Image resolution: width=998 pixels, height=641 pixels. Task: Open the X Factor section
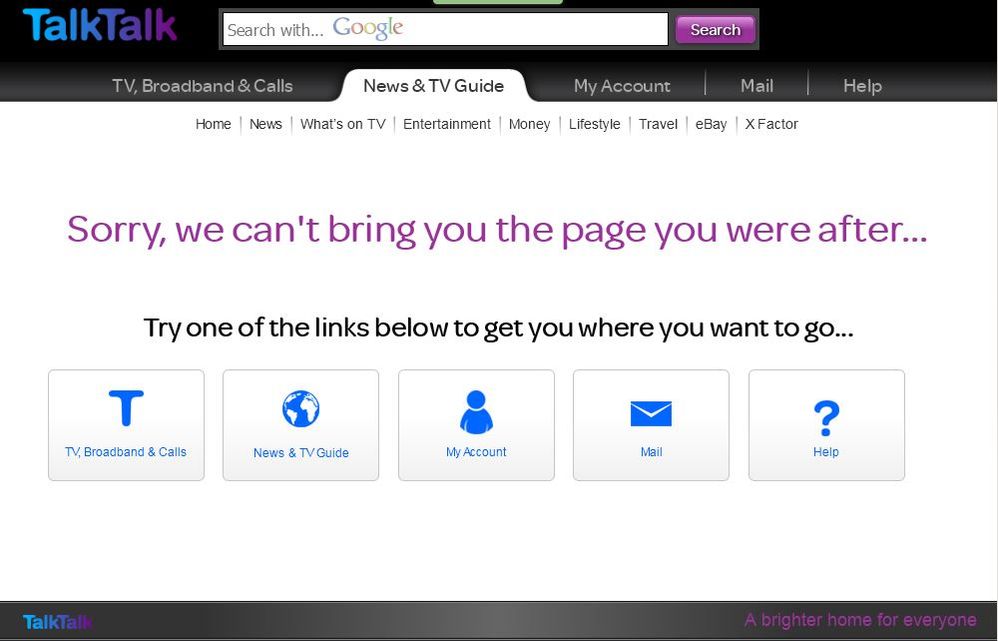pyautogui.click(x=771, y=124)
